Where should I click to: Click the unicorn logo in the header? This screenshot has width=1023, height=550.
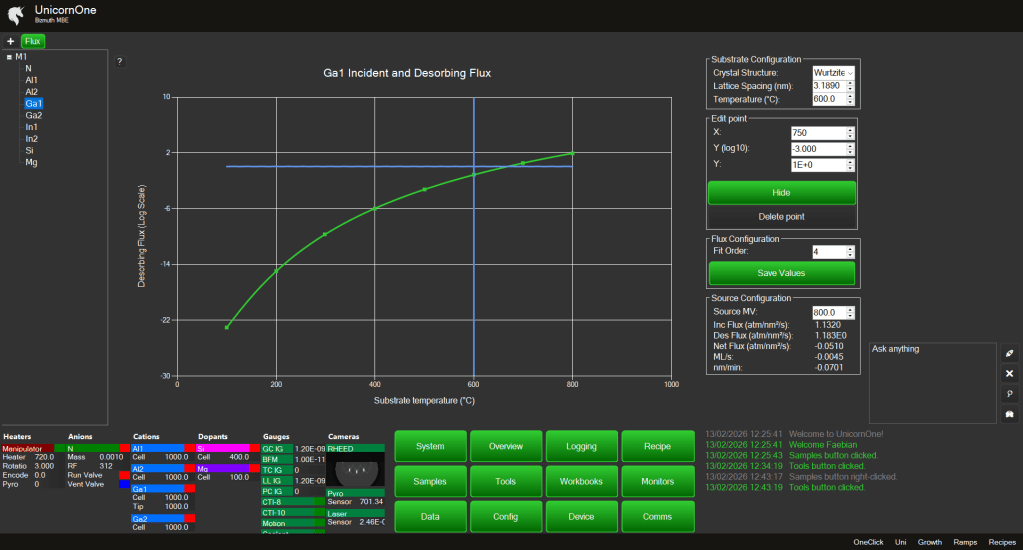(17, 15)
